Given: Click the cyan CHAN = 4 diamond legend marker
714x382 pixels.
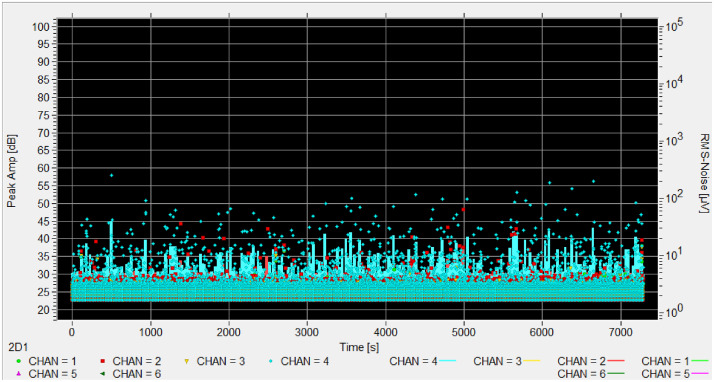Looking at the screenshot, I should pyautogui.click(x=271, y=362).
